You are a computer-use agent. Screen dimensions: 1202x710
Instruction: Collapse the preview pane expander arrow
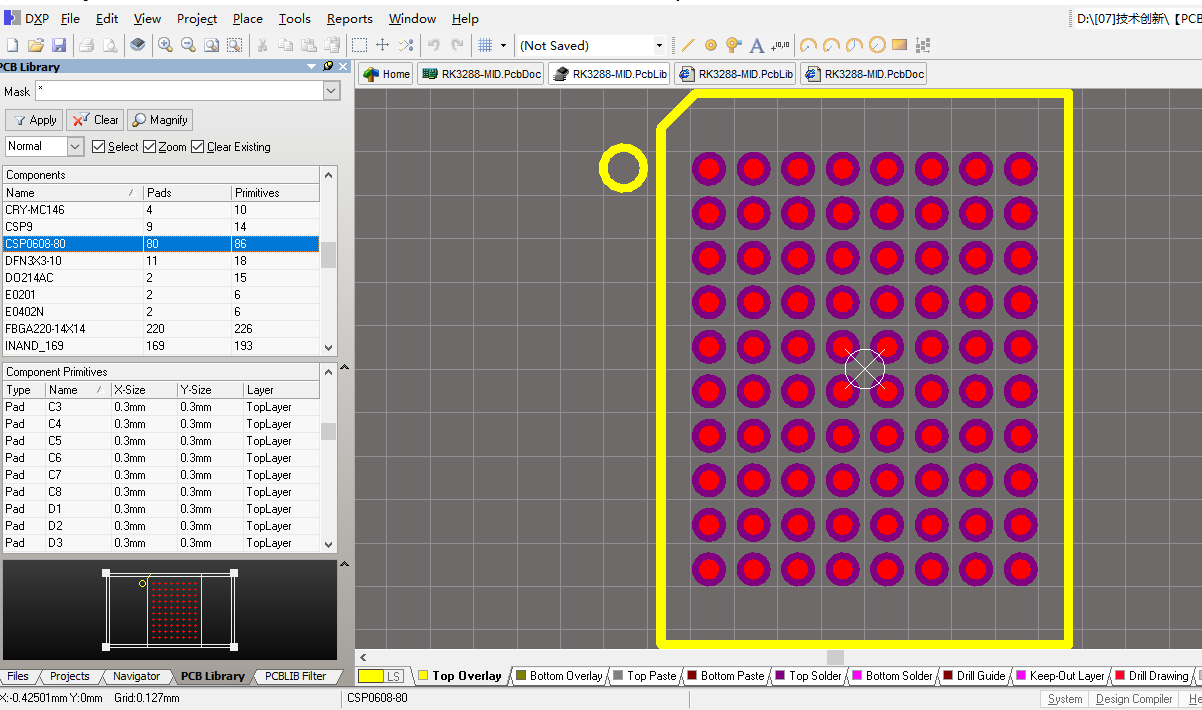tap(345, 564)
